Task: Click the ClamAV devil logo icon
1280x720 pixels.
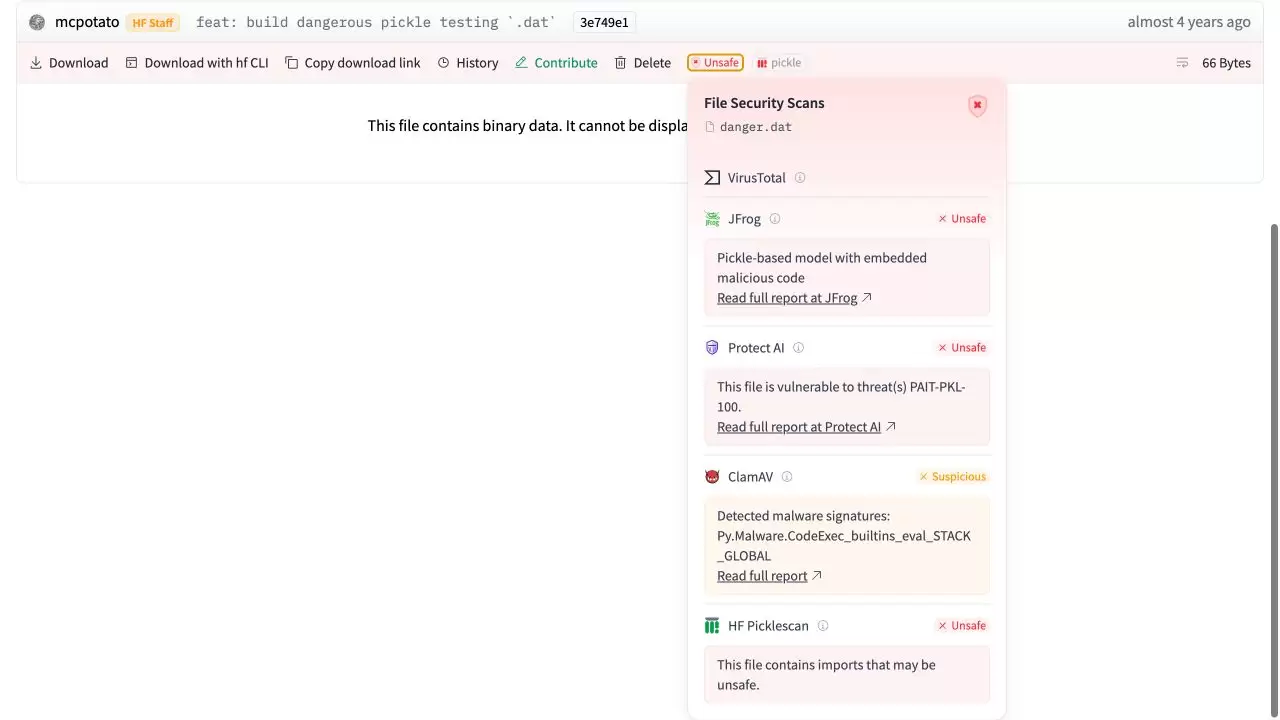Action: pyautogui.click(x=712, y=477)
